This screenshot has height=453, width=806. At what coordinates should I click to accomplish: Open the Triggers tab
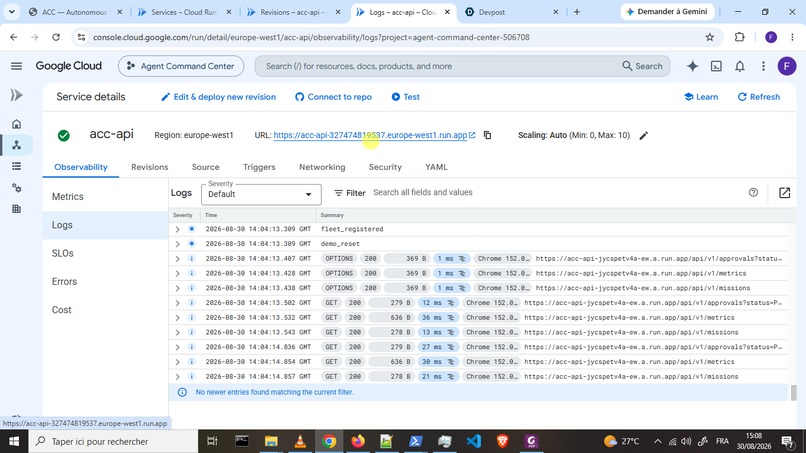pos(259,167)
